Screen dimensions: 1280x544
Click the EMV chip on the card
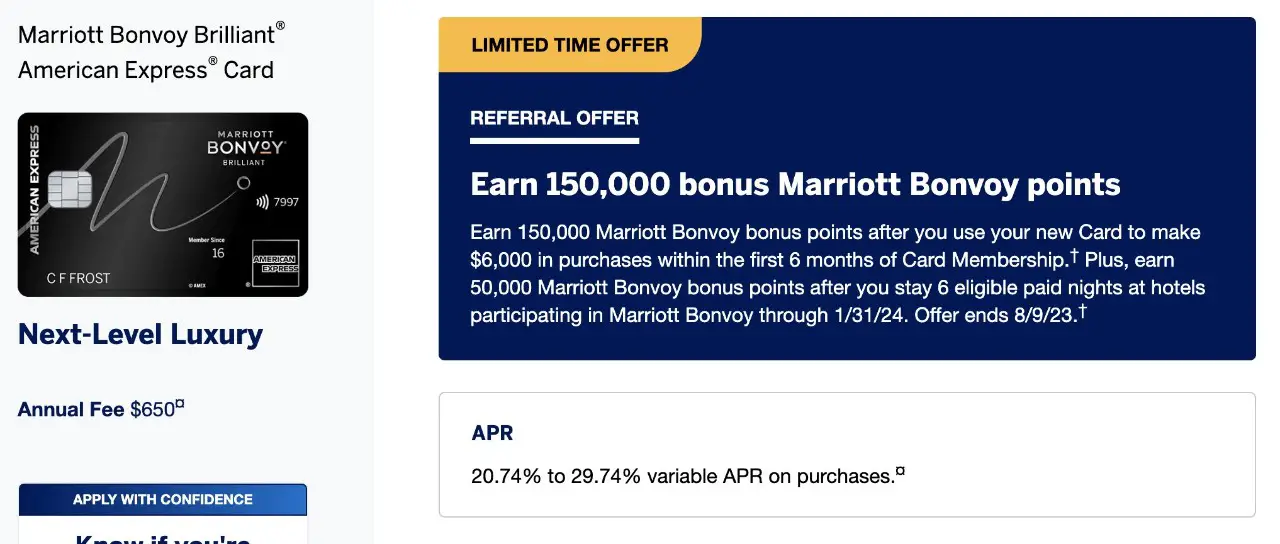pos(69,188)
